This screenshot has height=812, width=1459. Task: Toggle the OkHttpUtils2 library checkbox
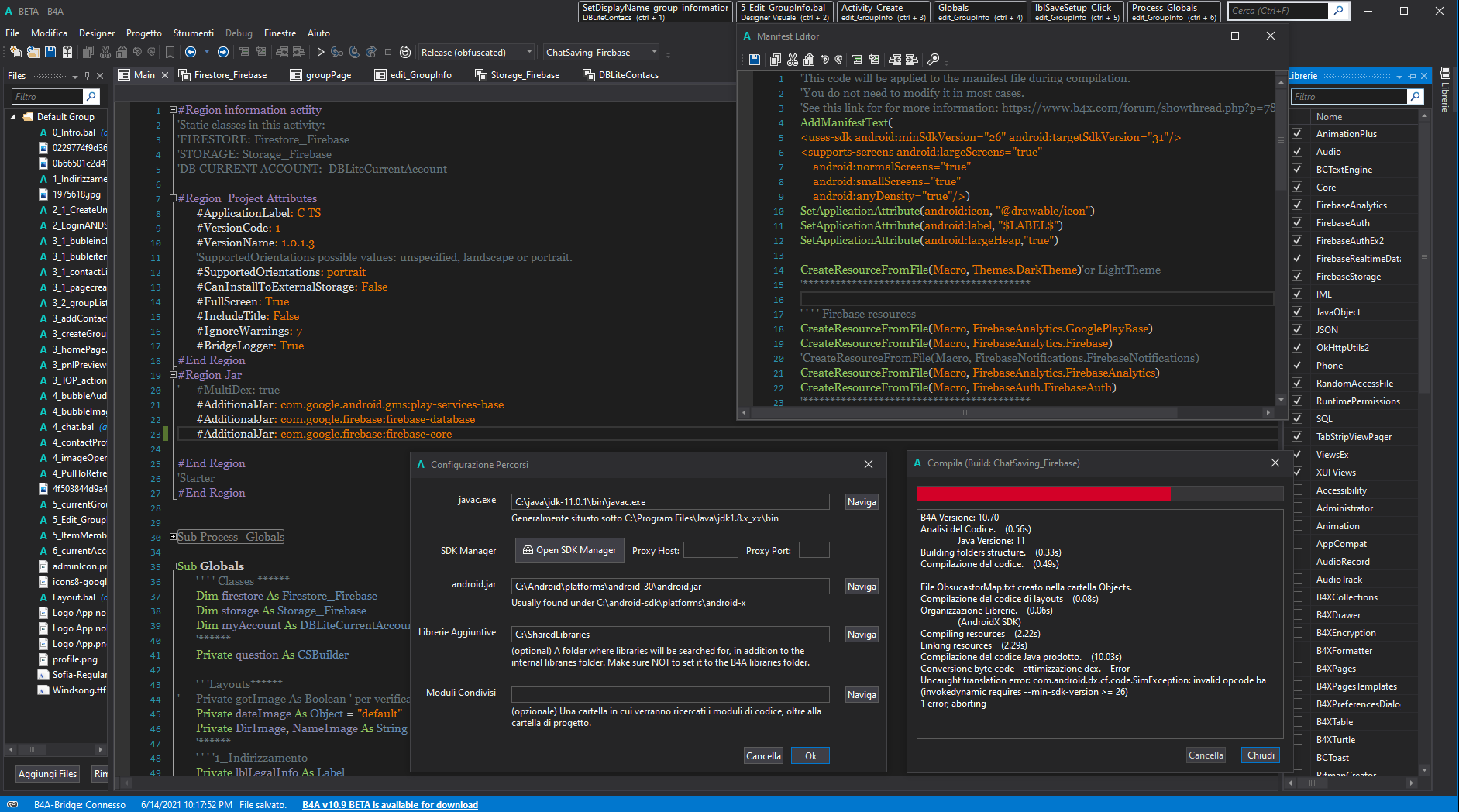(1297, 348)
